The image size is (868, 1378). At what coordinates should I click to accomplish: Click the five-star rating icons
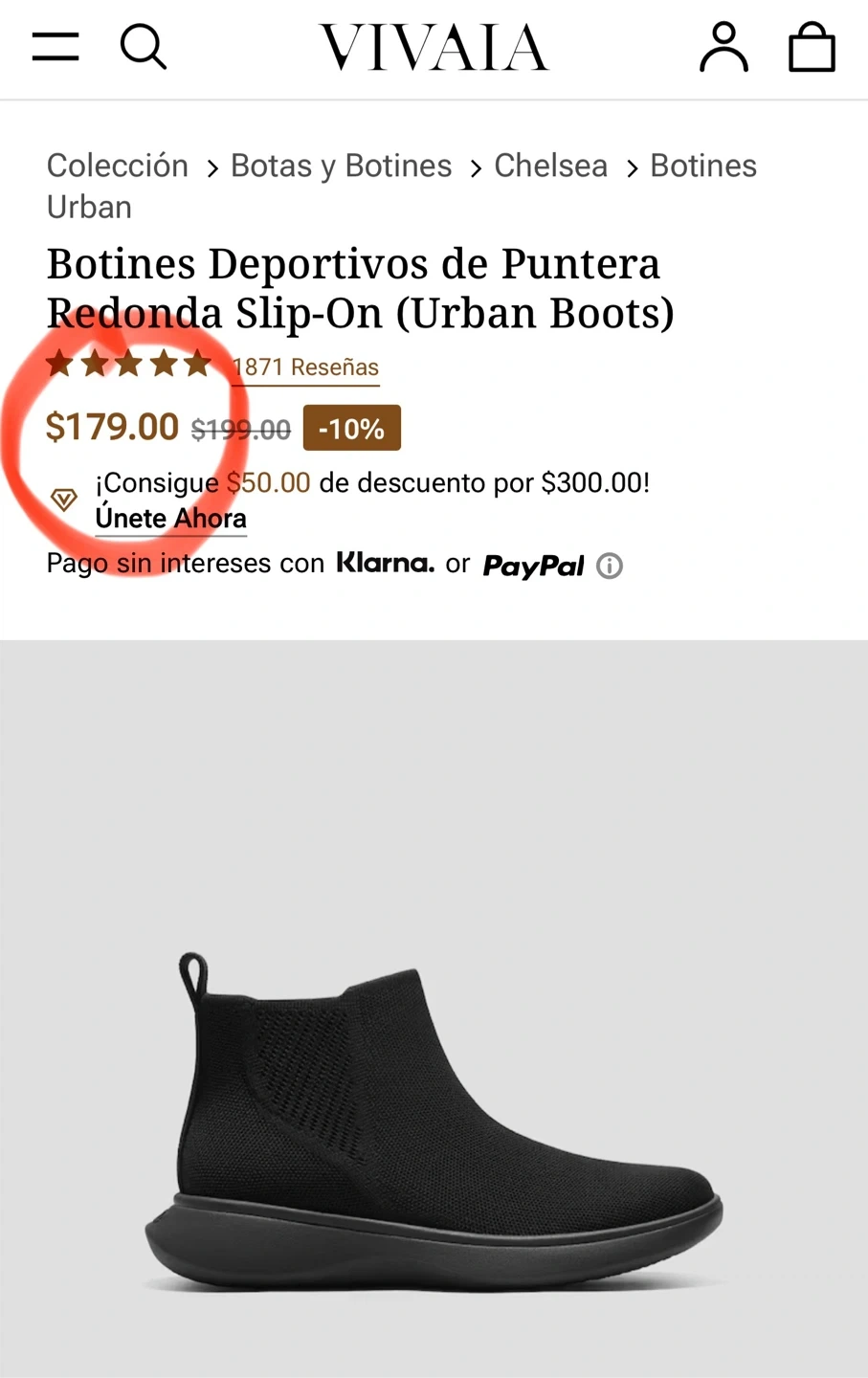pyautogui.click(x=128, y=365)
